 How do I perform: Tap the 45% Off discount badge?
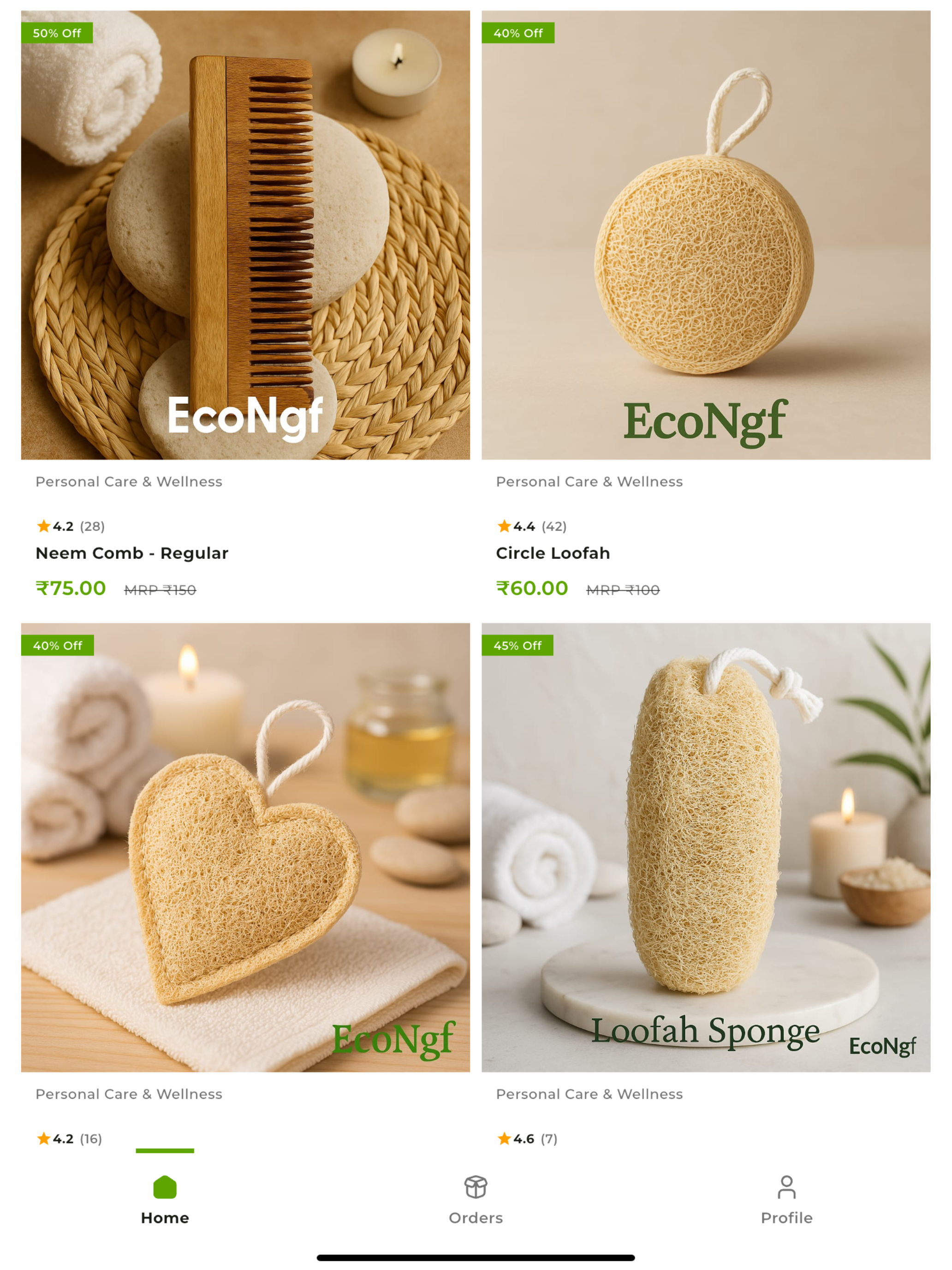click(x=517, y=645)
